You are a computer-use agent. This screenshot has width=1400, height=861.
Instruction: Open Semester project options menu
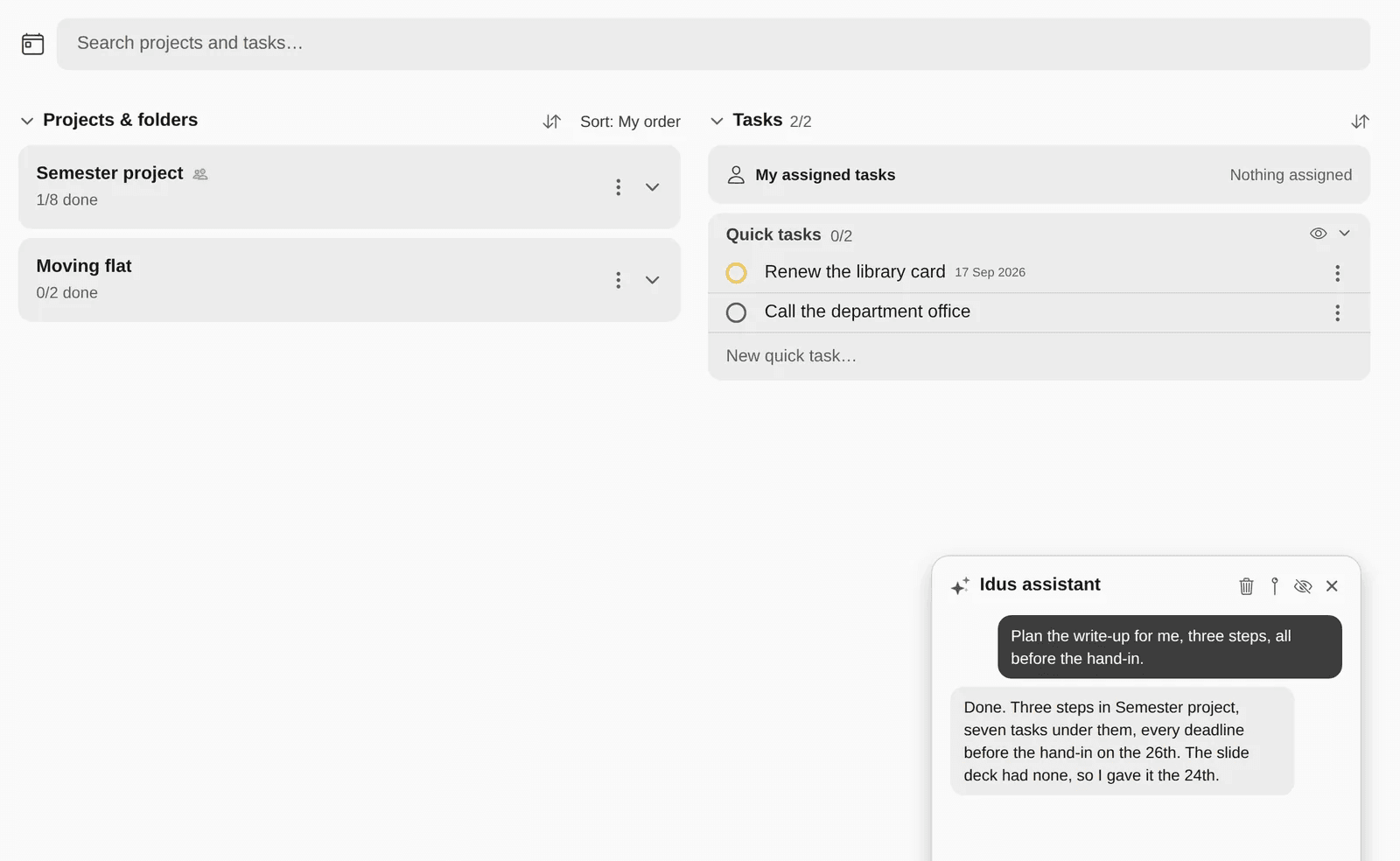618,187
